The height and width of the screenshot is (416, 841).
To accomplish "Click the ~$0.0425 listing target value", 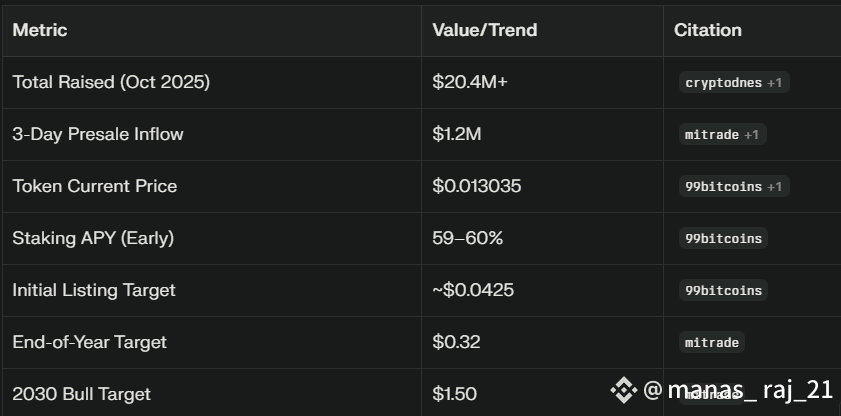I will (x=473, y=290).
